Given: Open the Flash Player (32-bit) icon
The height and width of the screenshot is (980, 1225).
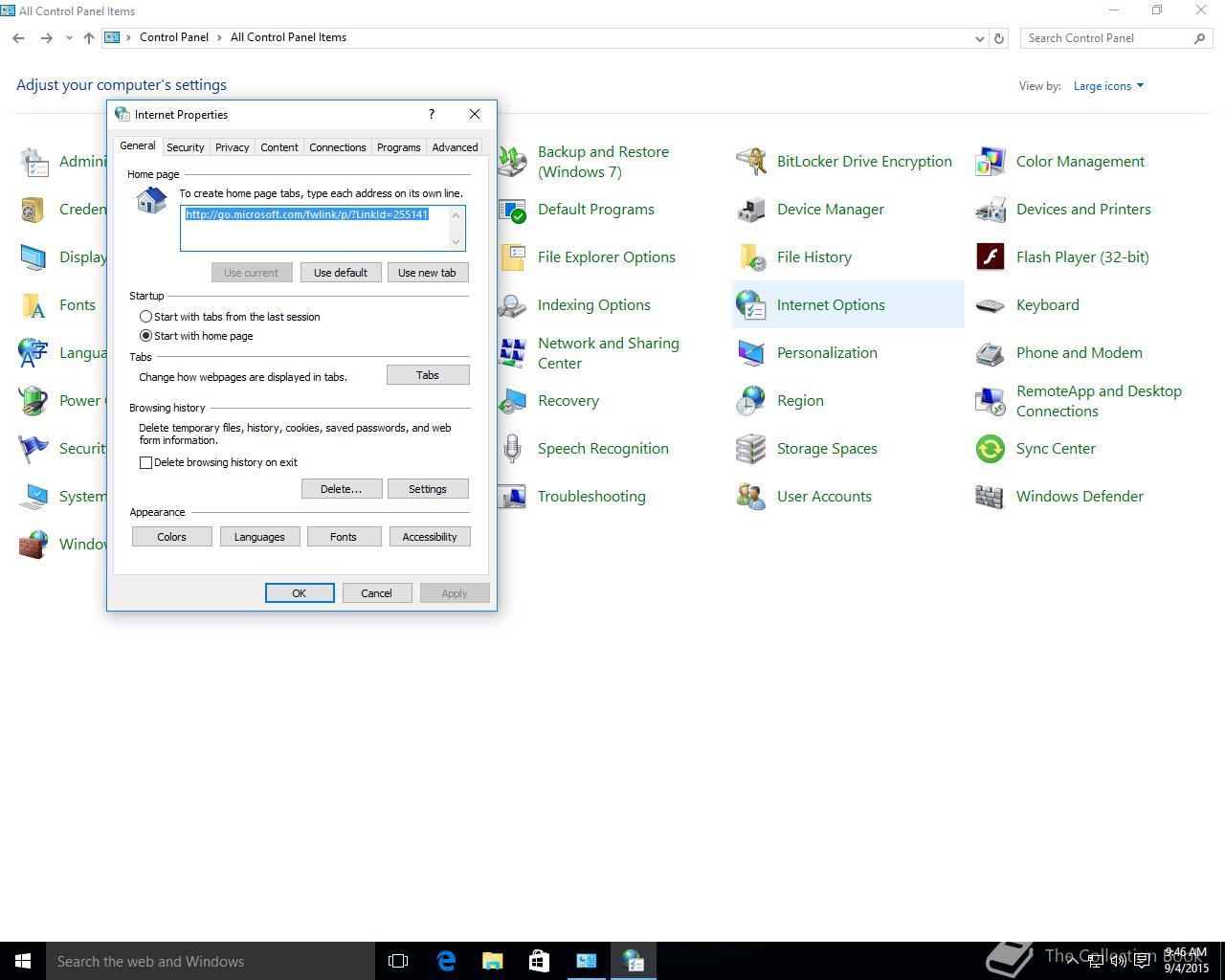Looking at the screenshot, I should click(990, 257).
